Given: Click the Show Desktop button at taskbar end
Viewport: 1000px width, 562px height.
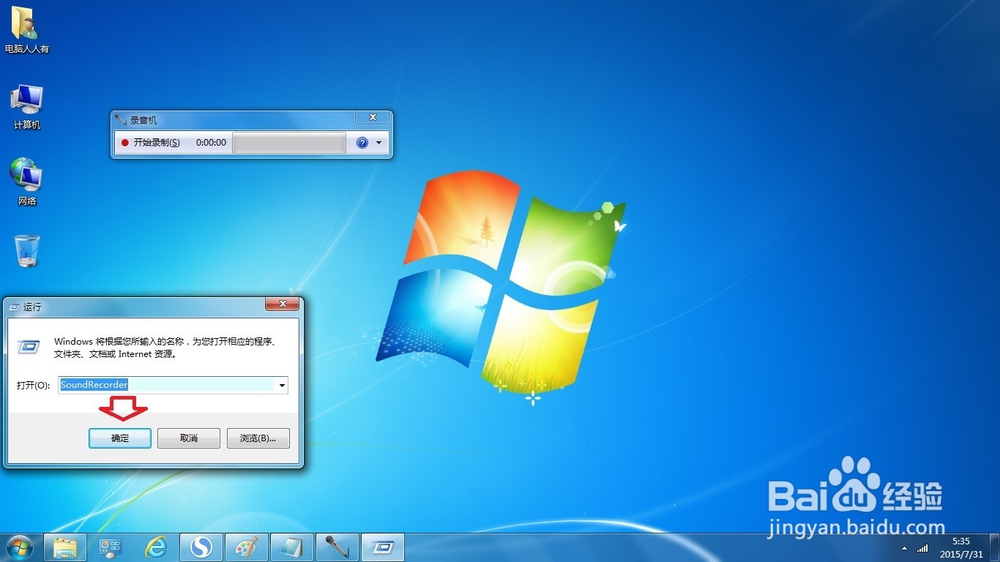Looking at the screenshot, I should [x=995, y=547].
